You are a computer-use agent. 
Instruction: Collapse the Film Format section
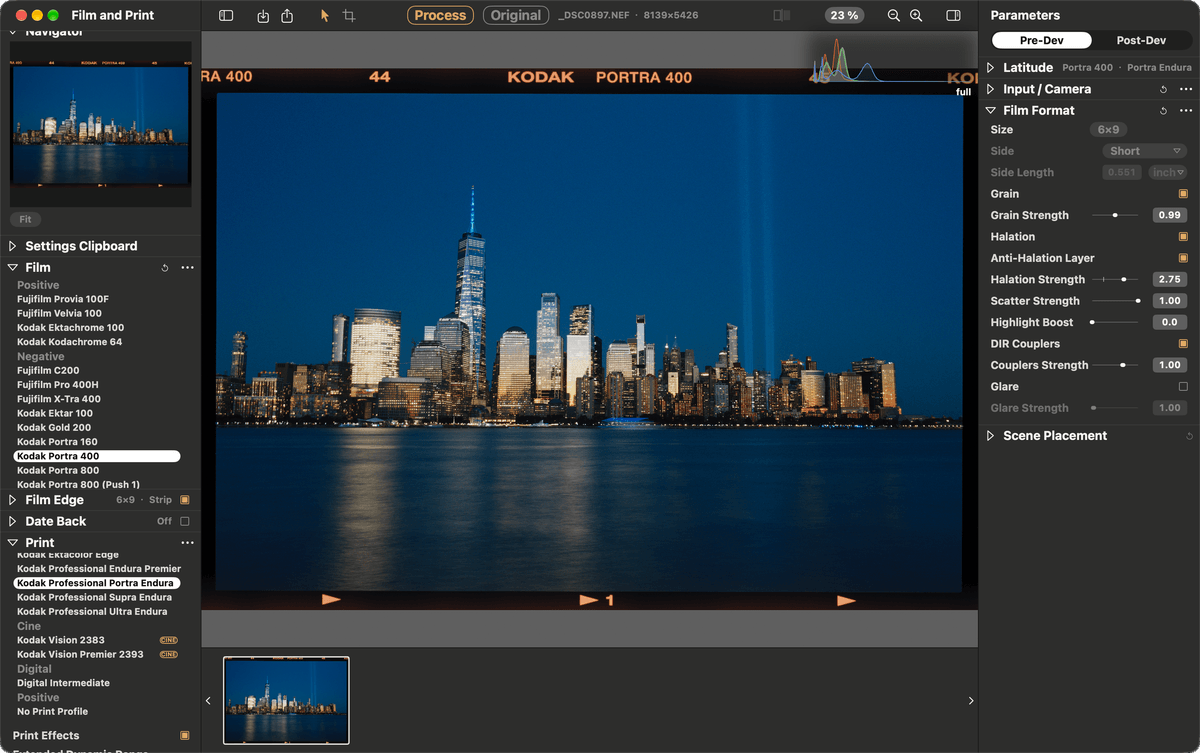pyautogui.click(x=991, y=111)
